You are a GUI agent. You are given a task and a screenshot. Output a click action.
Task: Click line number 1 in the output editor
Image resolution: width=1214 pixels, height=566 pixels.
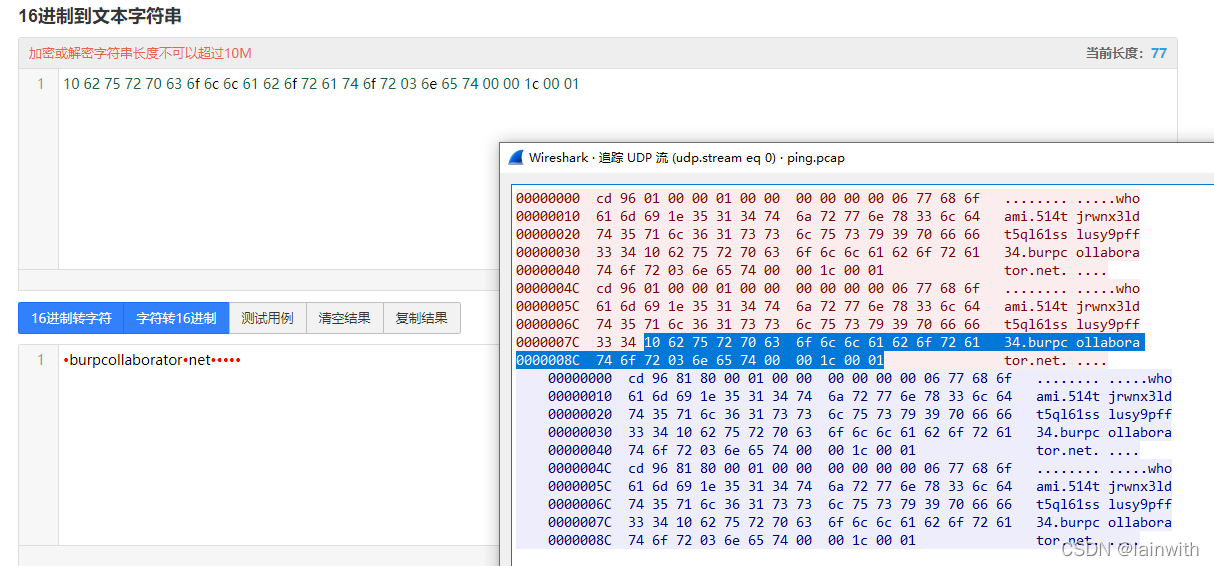40,360
